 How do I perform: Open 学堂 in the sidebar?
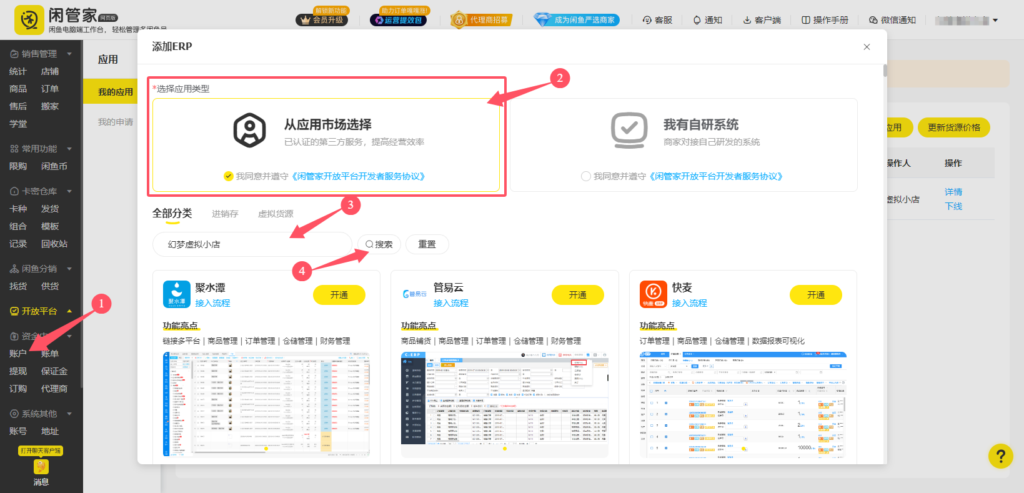[x=18, y=123]
